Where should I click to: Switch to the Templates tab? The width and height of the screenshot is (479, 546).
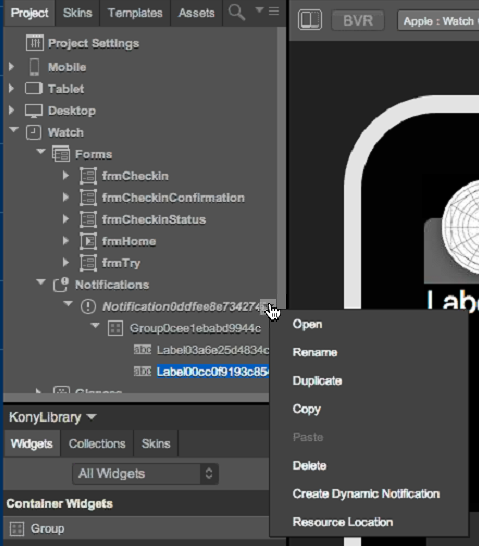point(135,13)
